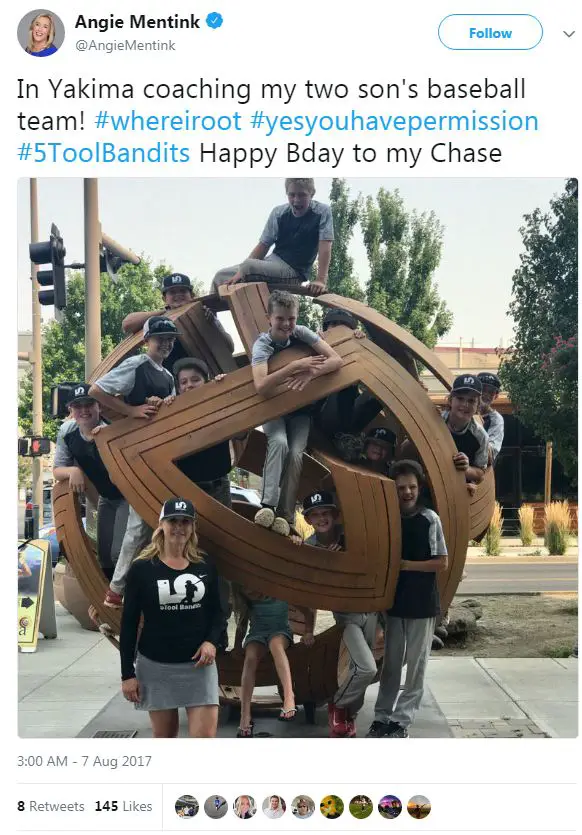The width and height of the screenshot is (582, 835).
Task: Open the yellow sunflower liker avatar
Action: coord(332,807)
